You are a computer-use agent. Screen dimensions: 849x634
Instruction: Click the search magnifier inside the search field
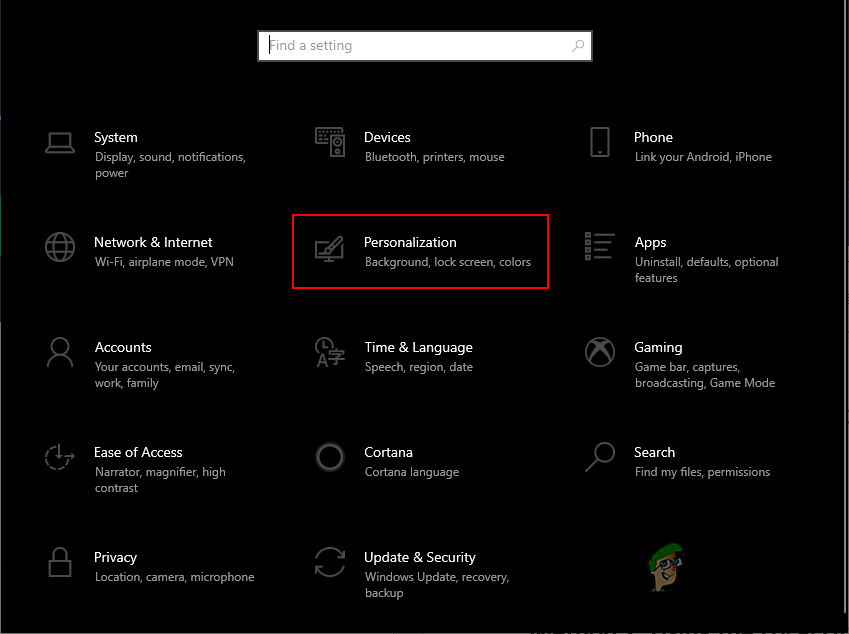[578, 45]
